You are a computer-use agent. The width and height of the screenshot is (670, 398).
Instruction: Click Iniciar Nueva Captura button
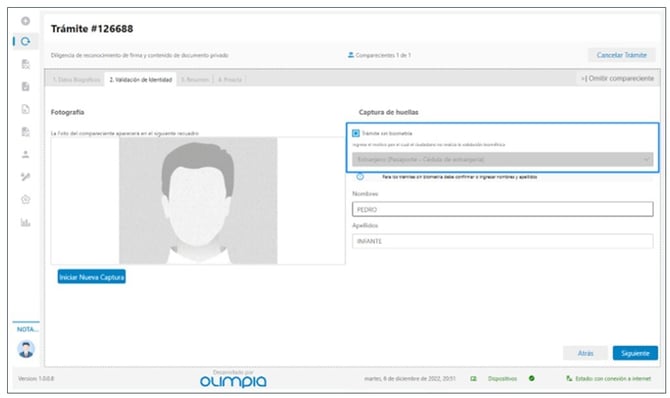[91, 277]
